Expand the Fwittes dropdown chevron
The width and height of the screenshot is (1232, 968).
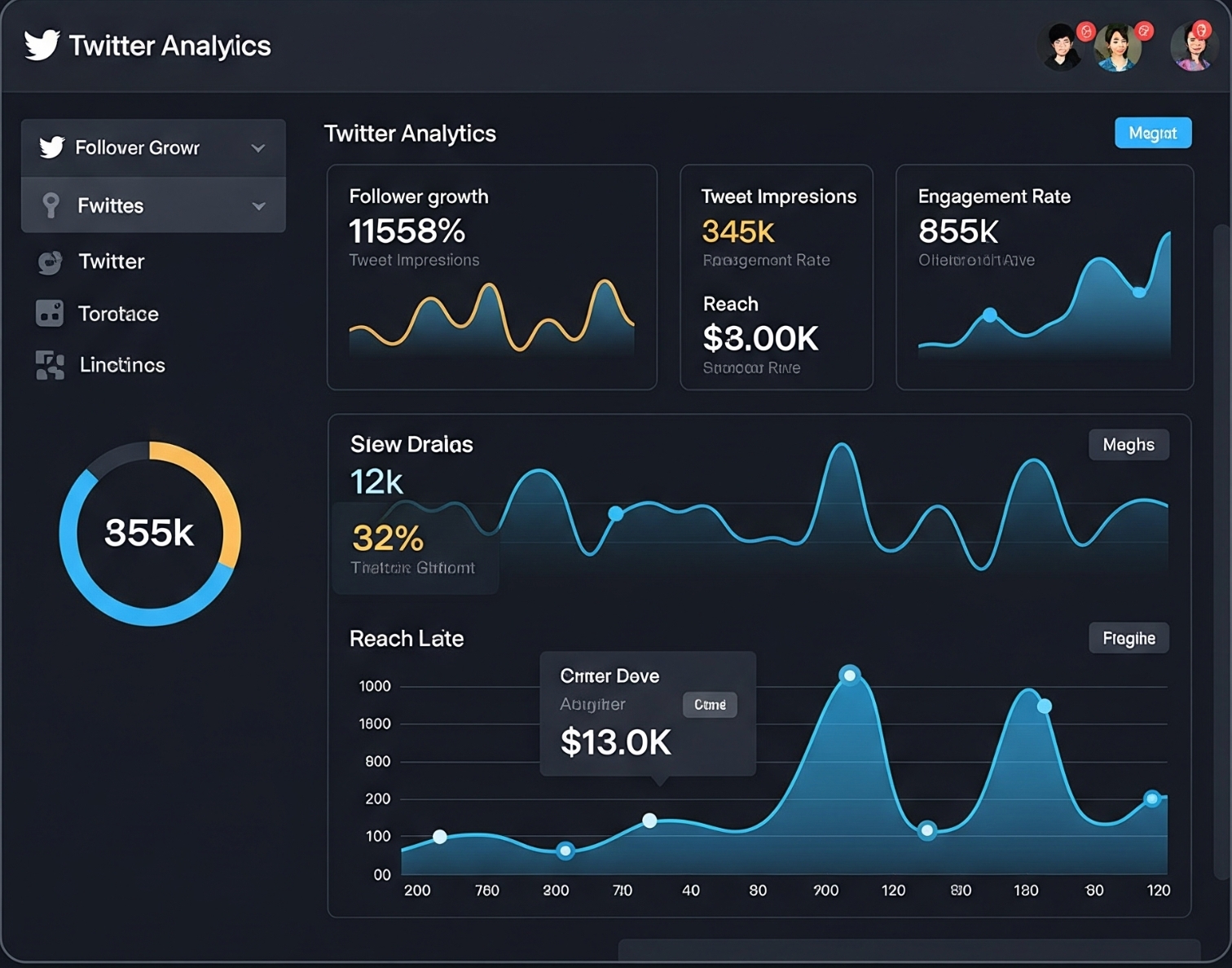pos(258,206)
